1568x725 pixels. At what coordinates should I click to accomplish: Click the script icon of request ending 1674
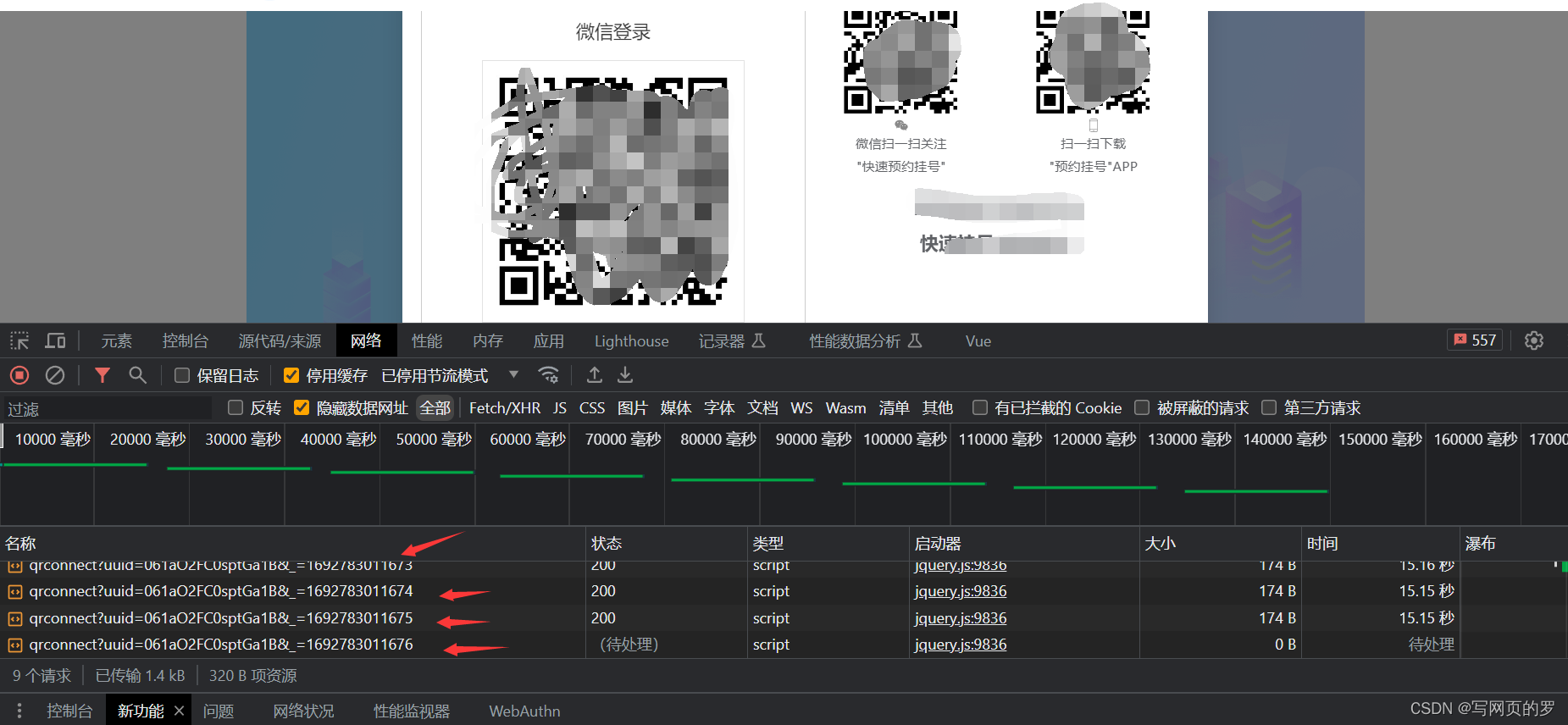[x=15, y=592]
